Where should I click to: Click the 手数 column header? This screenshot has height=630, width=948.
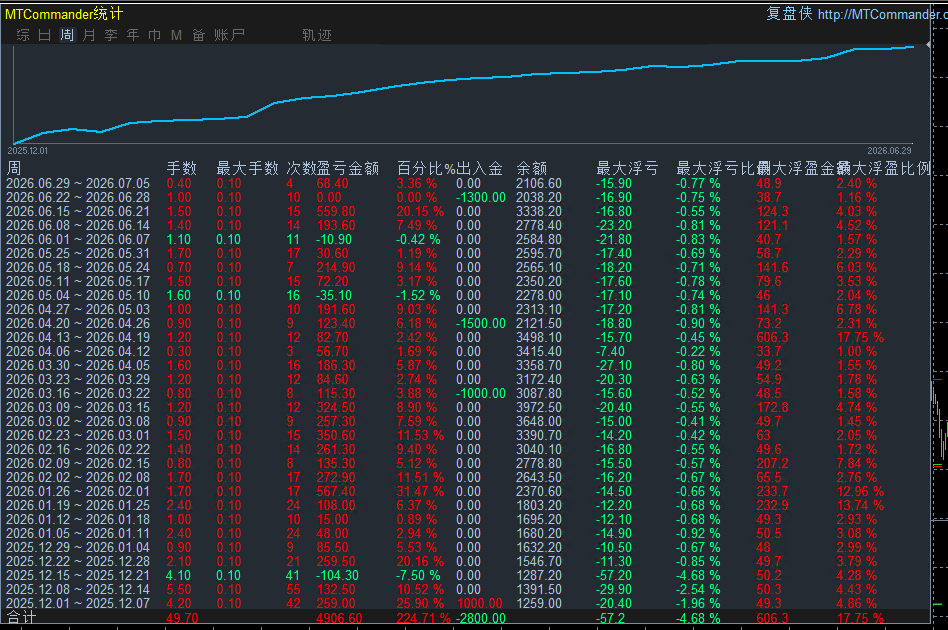pos(182,168)
